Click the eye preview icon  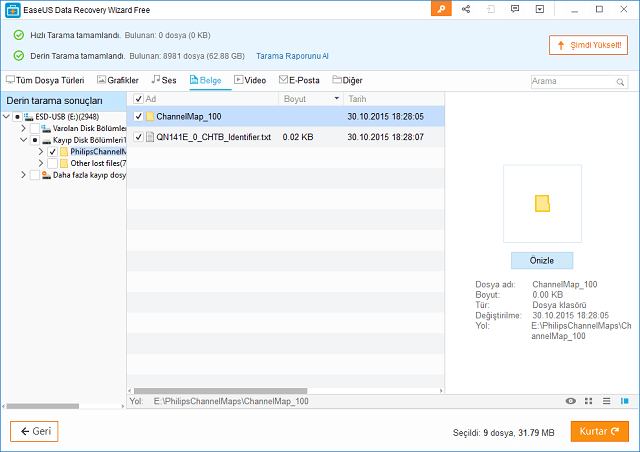[x=570, y=401]
